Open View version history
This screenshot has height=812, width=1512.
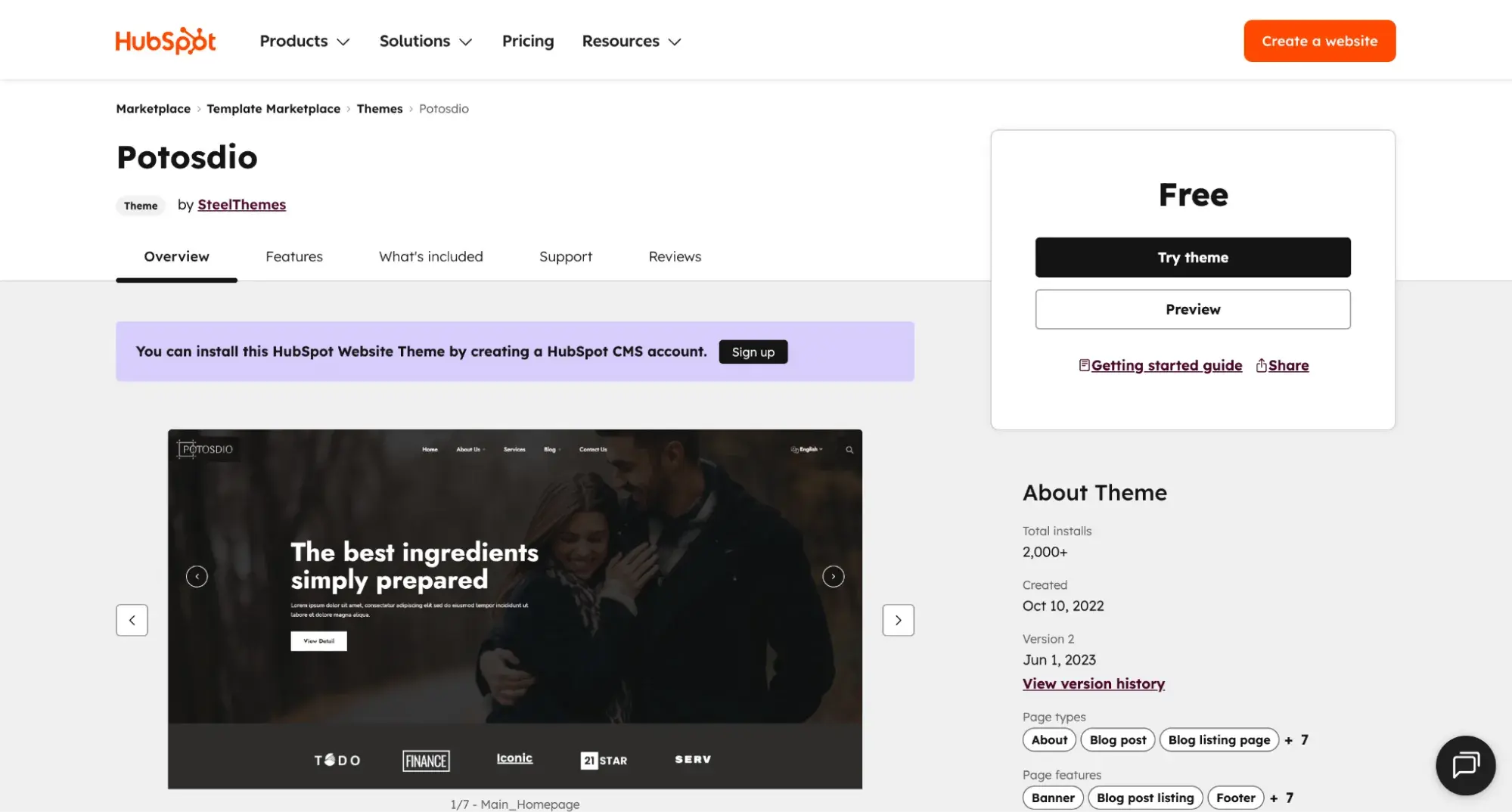[x=1093, y=683]
